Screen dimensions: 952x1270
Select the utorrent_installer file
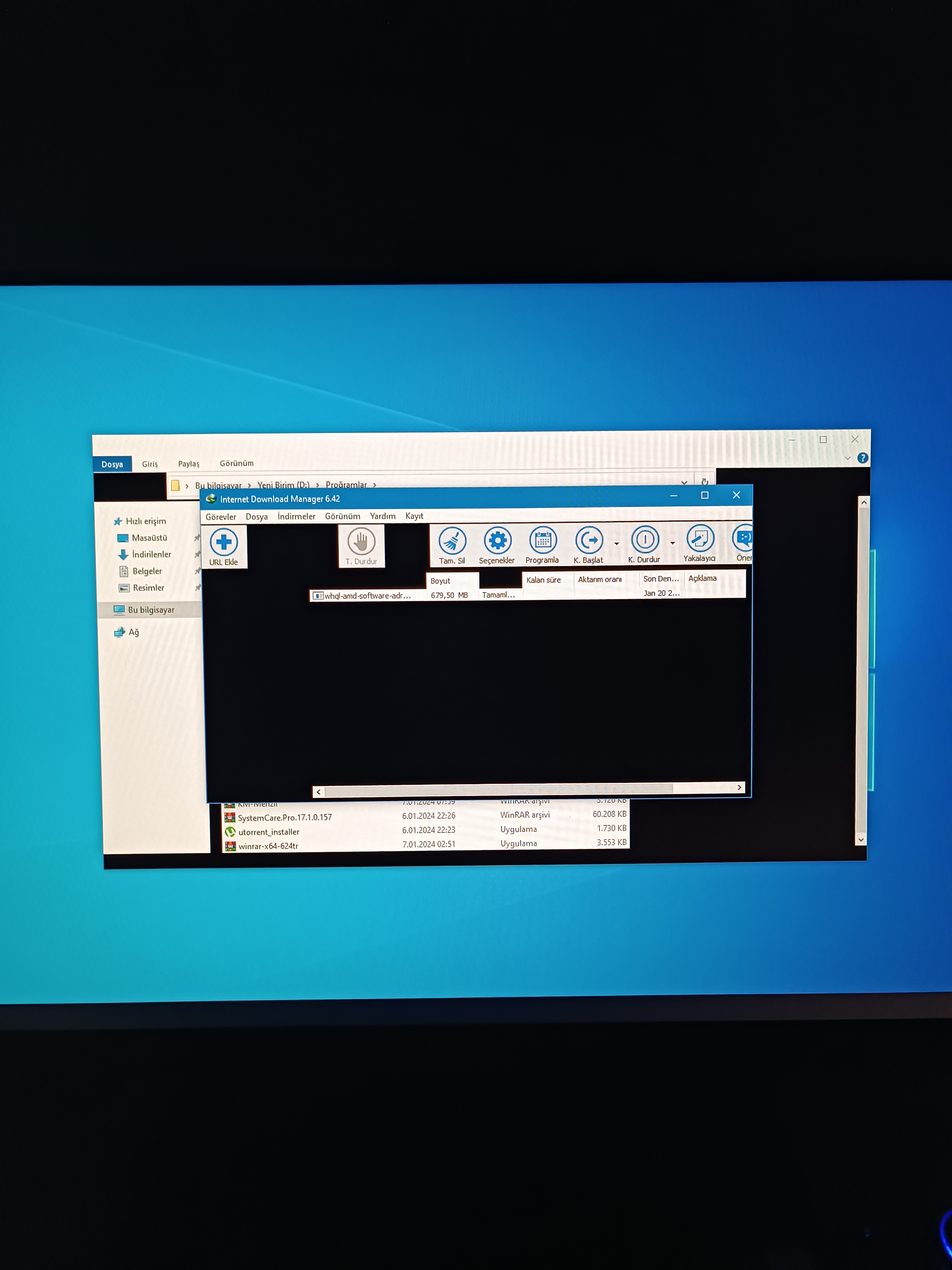click(268, 832)
